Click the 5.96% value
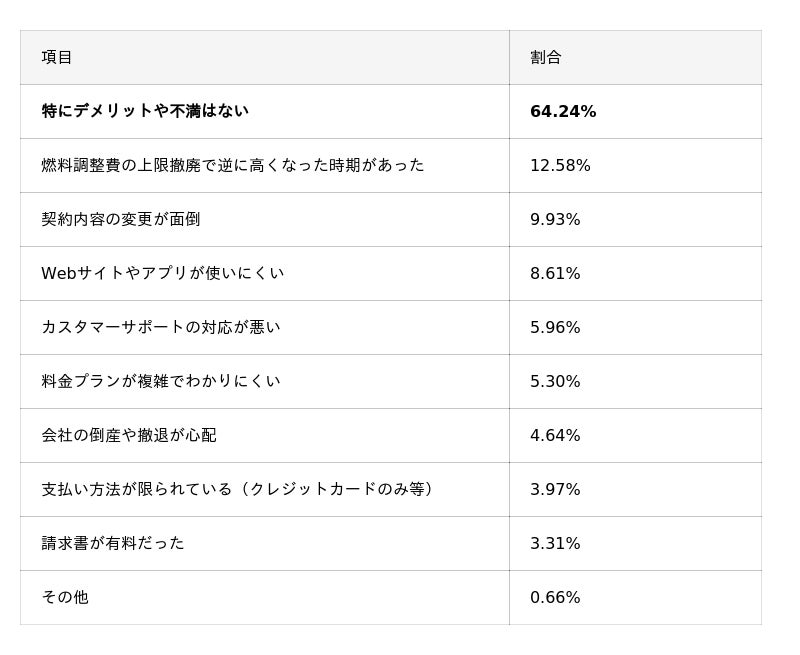The height and width of the screenshot is (655, 800). (555, 327)
